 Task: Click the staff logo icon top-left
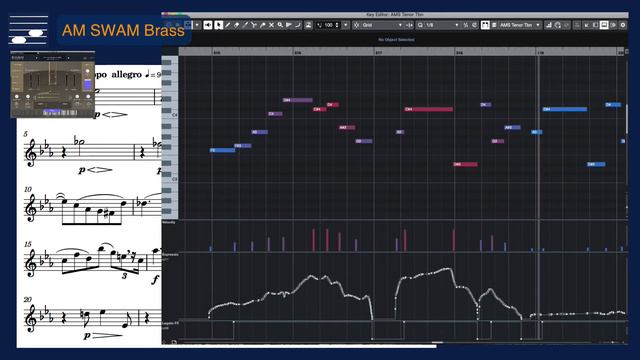[x=29, y=30]
